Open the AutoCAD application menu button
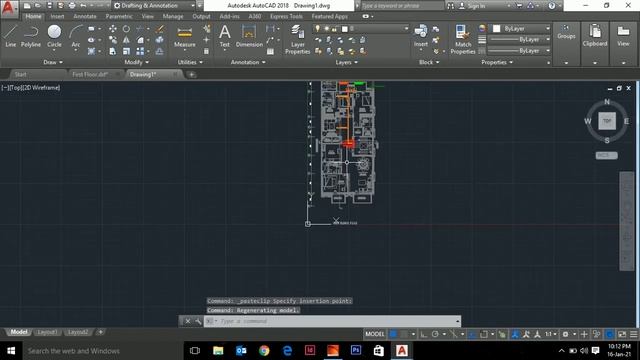The width and height of the screenshot is (640, 360). point(9,8)
